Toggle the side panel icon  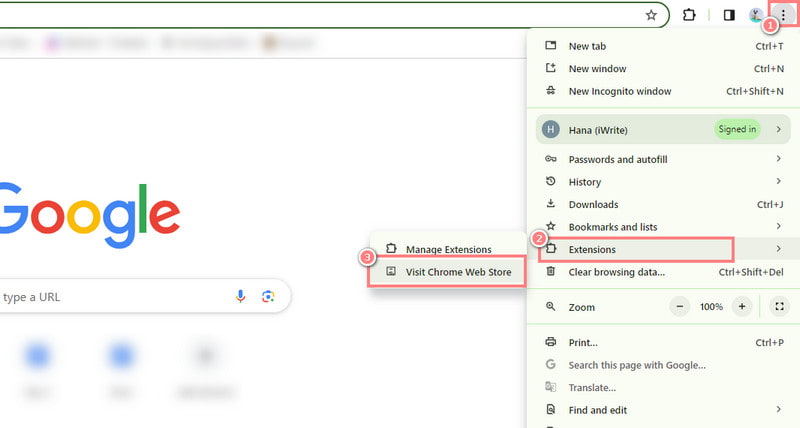click(729, 15)
